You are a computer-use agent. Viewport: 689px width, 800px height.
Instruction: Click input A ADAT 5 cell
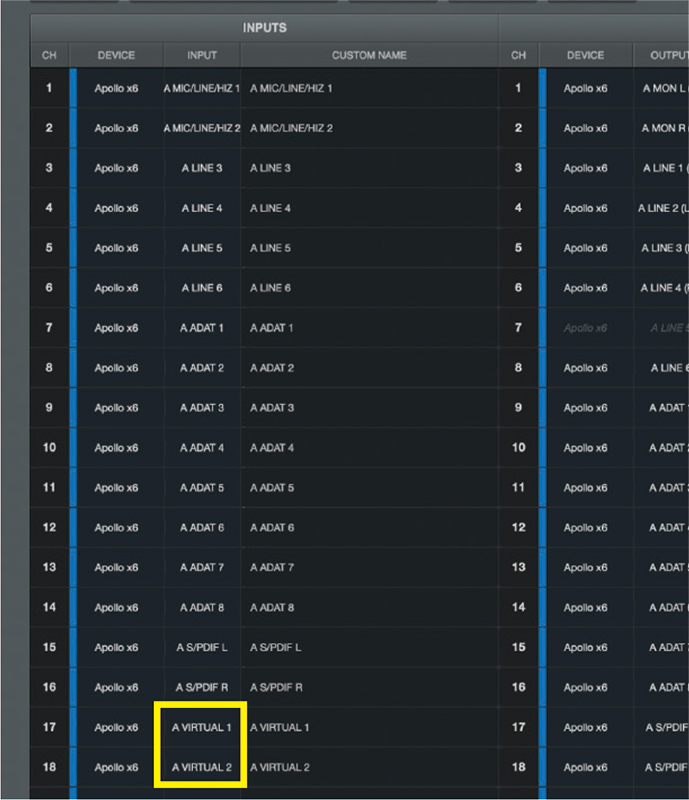pyautogui.click(x=202, y=488)
